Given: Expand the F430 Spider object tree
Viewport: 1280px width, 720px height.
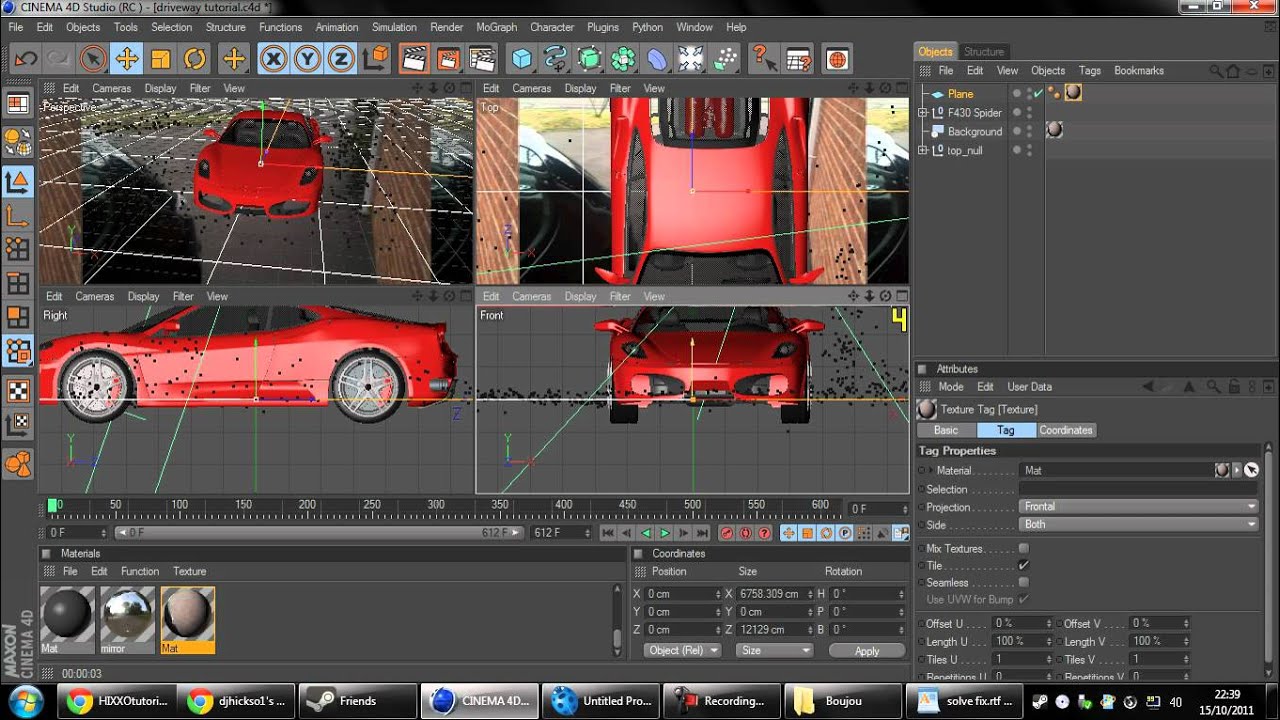Looking at the screenshot, I should [923, 113].
